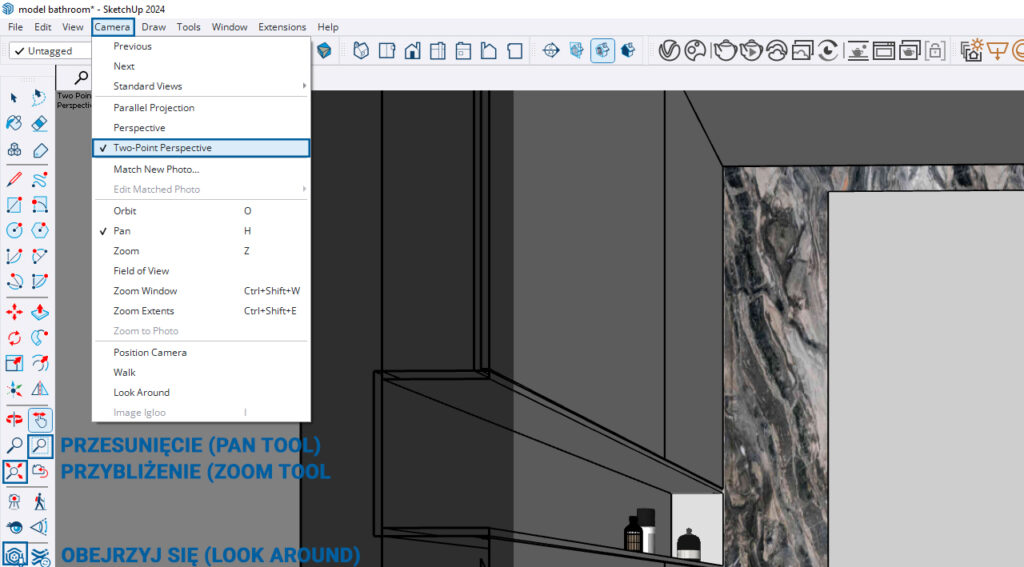The width and height of the screenshot is (1024, 567).
Task: Select the Eraser tool in left toolbar
Action: [x=40, y=124]
